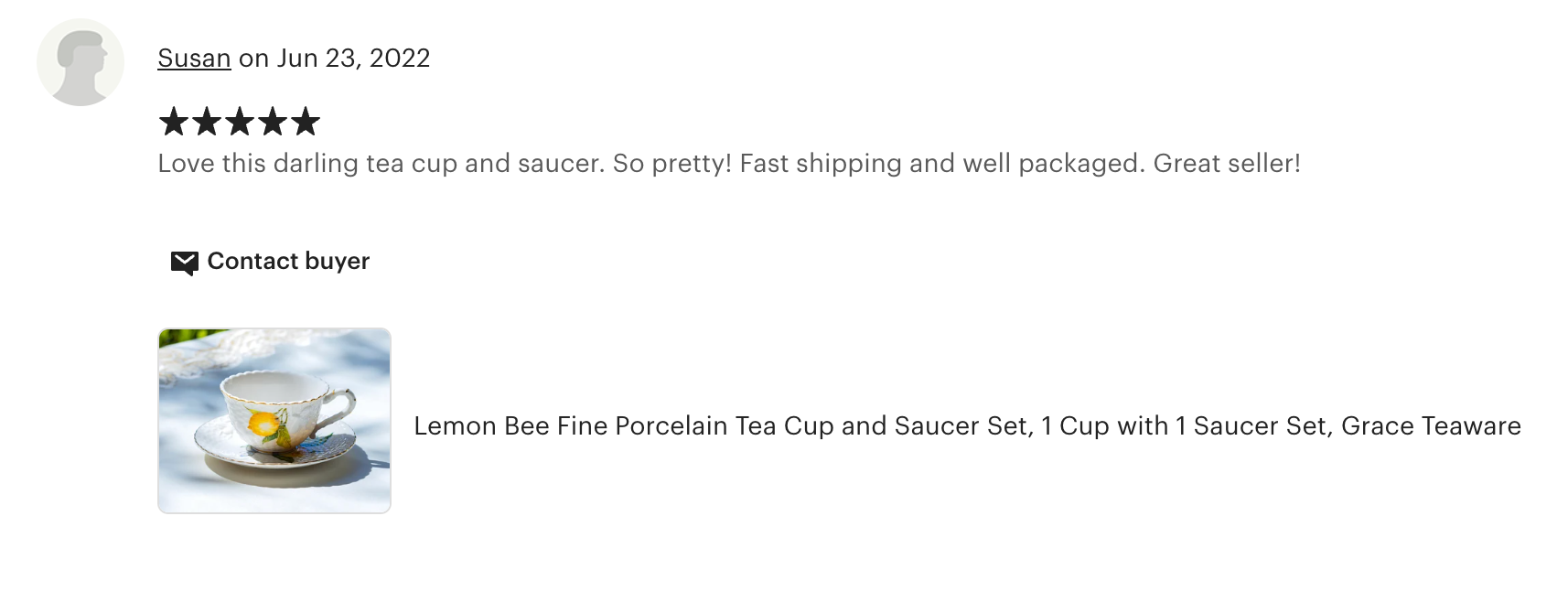
Task: Click the second star in the rating
Action: pyautogui.click(x=207, y=121)
